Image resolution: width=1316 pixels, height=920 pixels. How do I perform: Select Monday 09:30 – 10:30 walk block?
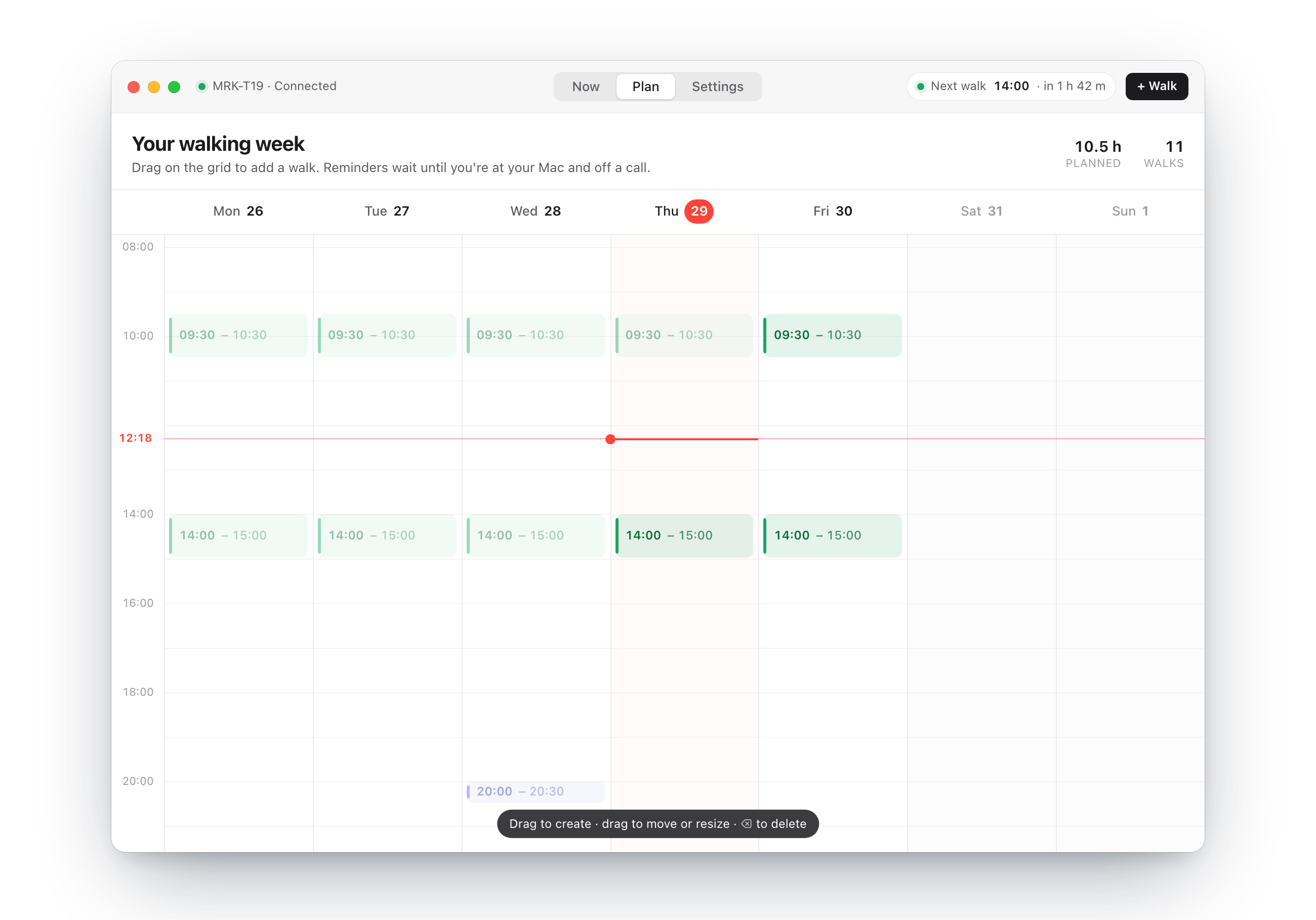click(238, 336)
